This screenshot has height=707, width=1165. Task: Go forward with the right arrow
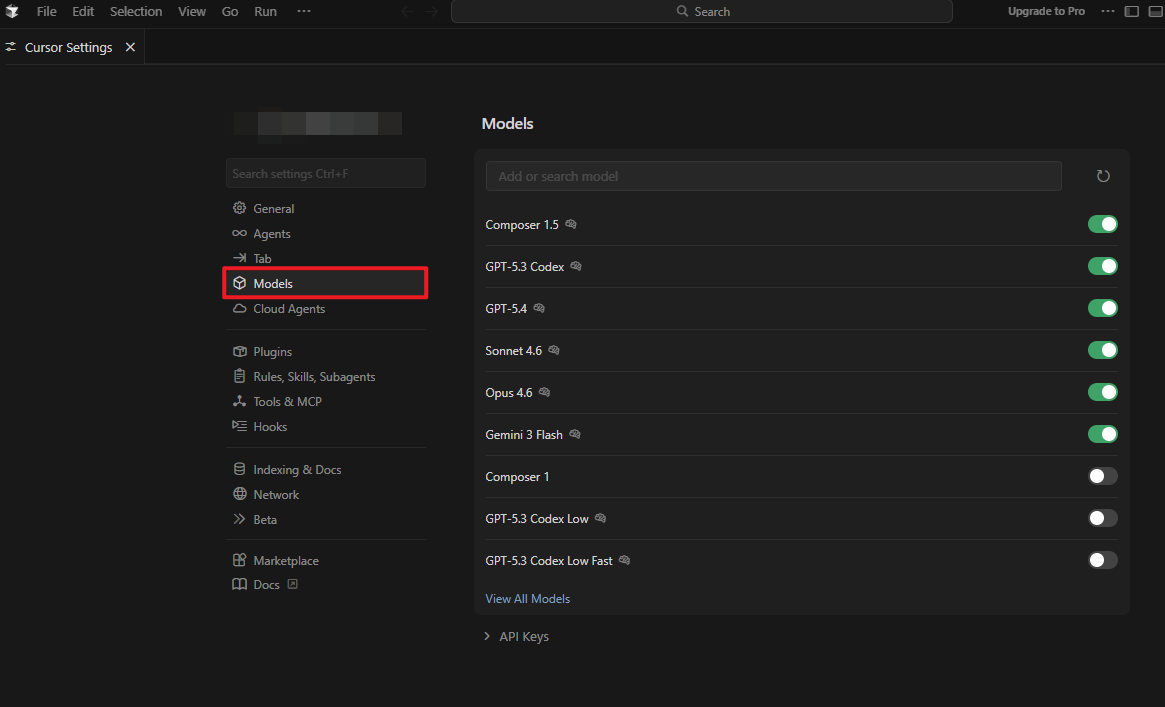point(432,11)
